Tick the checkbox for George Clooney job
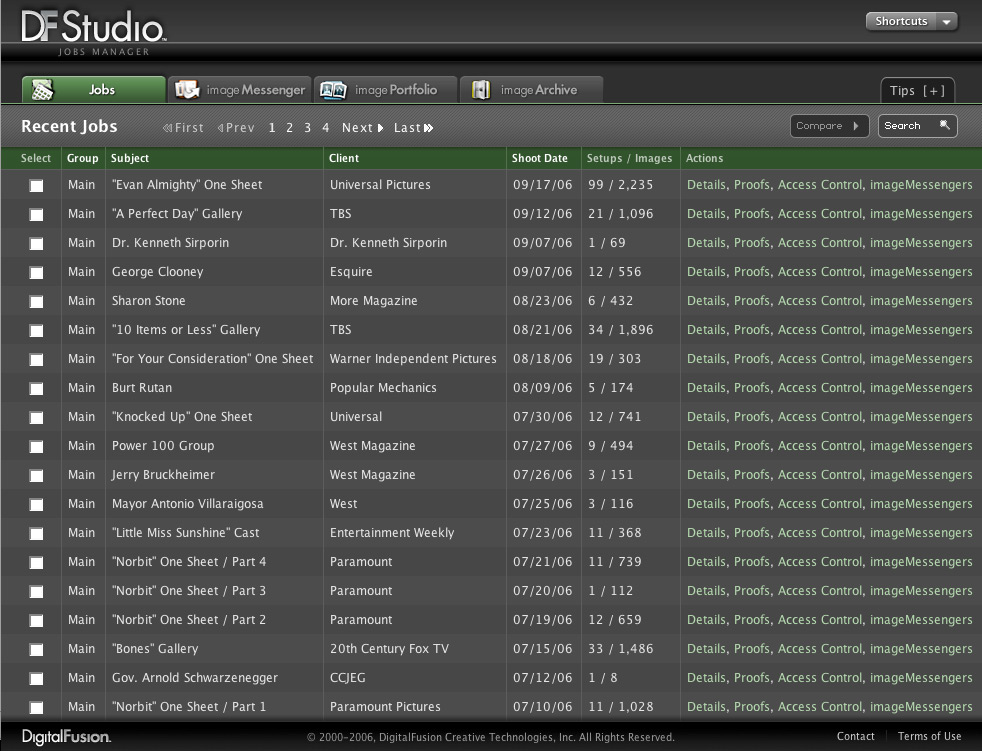The width and height of the screenshot is (982, 751). point(37,273)
